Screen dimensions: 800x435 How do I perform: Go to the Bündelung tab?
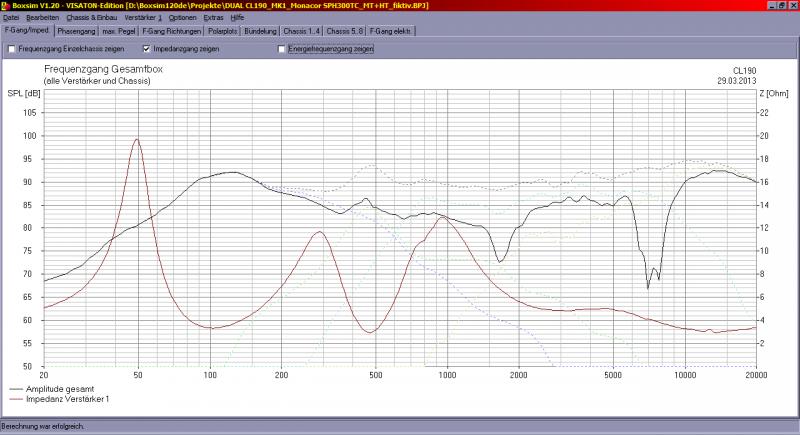click(260, 31)
